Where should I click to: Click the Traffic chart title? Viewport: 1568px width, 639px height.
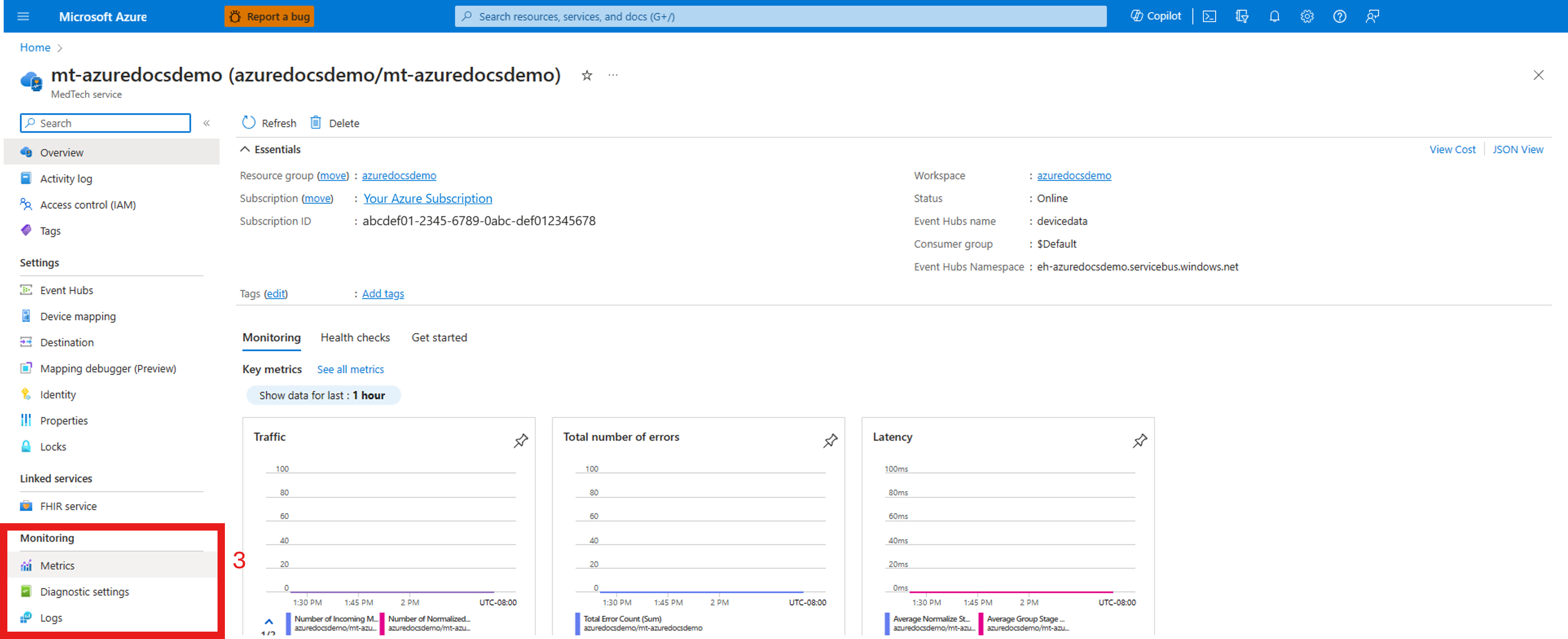[x=269, y=437]
